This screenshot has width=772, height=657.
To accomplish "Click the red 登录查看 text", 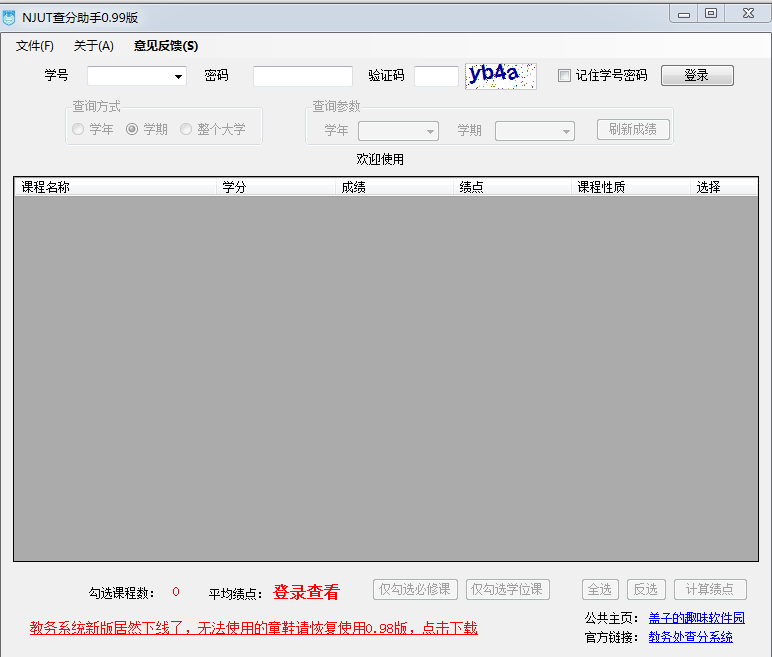I will tap(306, 592).
